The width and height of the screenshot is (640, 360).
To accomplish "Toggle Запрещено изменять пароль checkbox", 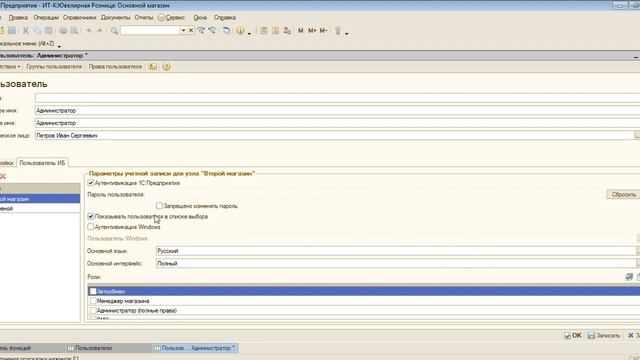I will (x=159, y=206).
